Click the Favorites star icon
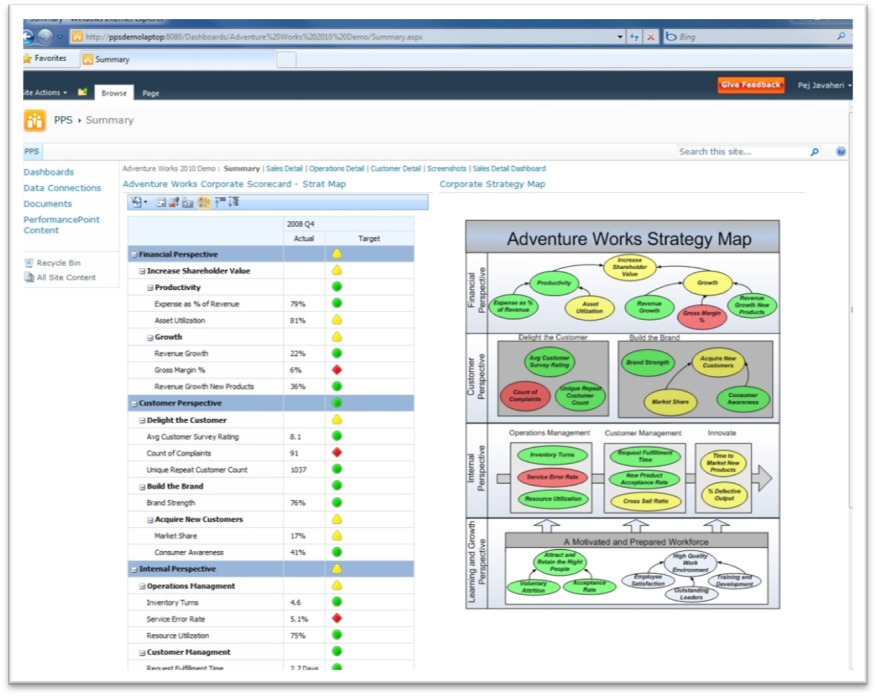This screenshot has height=696, width=876. coord(28,59)
